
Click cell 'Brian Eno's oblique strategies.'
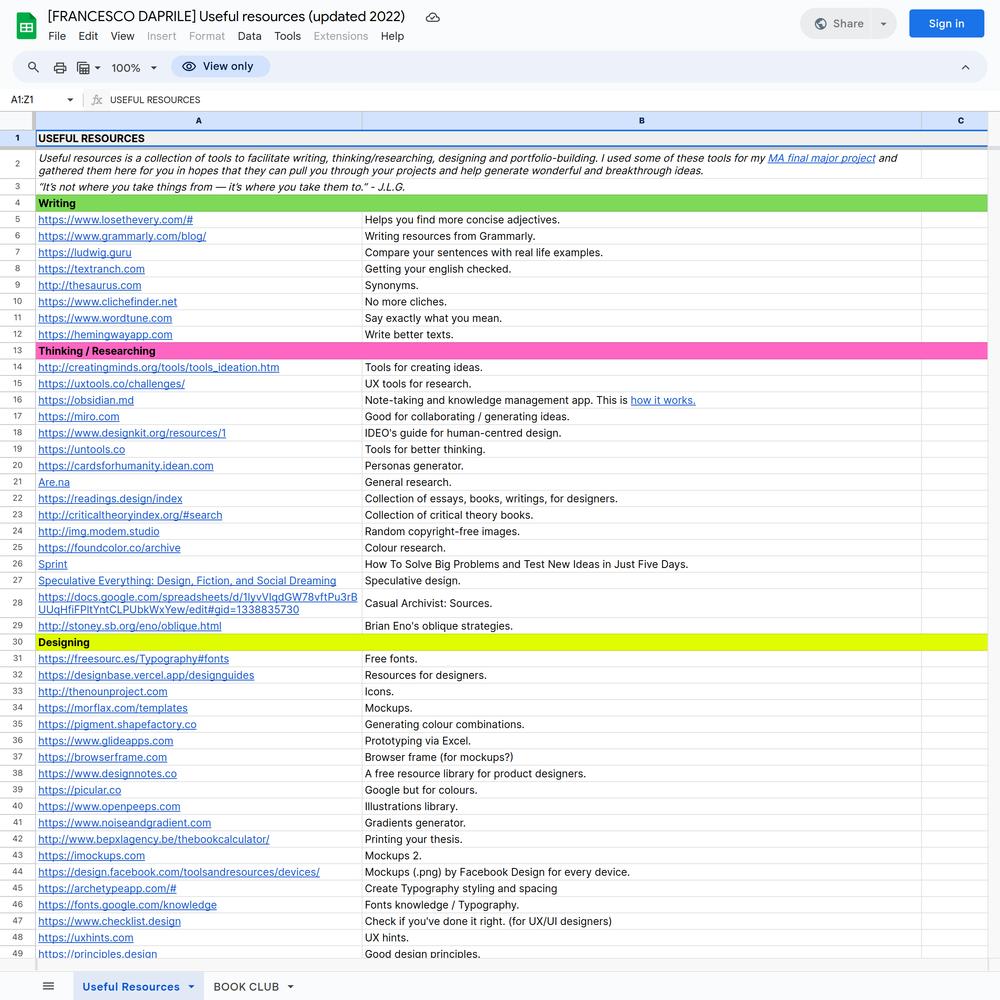pos(642,626)
